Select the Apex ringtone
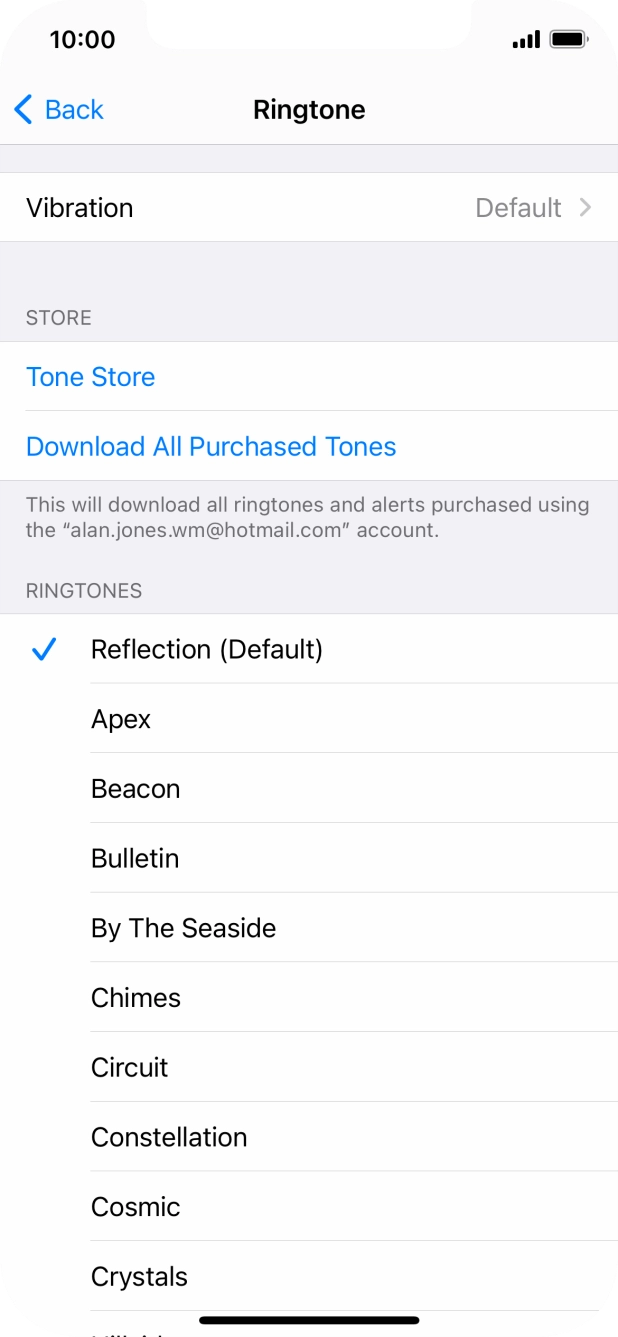This screenshot has height=1337, width=618. tap(120, 718)
